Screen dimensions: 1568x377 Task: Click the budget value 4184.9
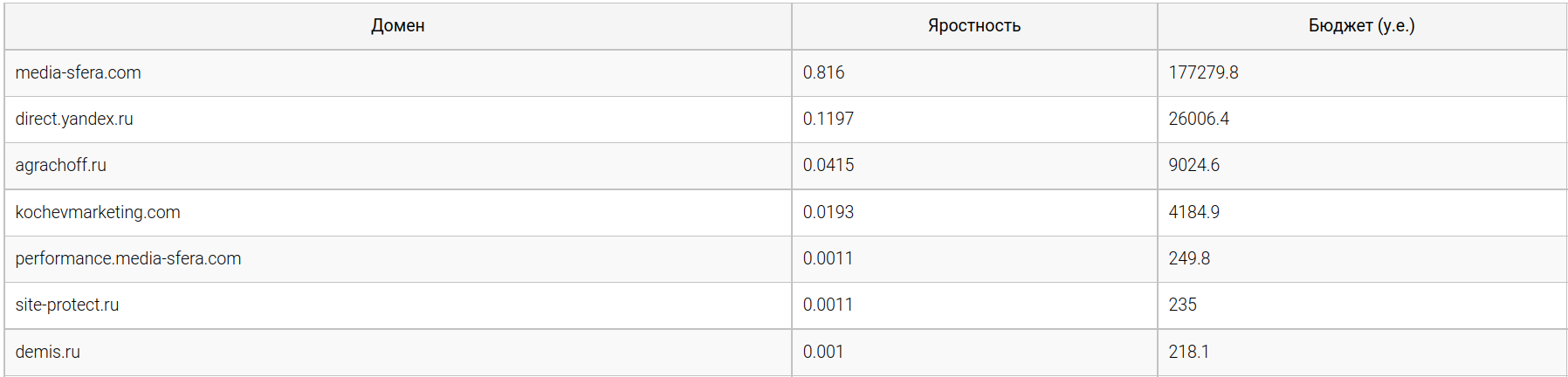coord(1193,212)
